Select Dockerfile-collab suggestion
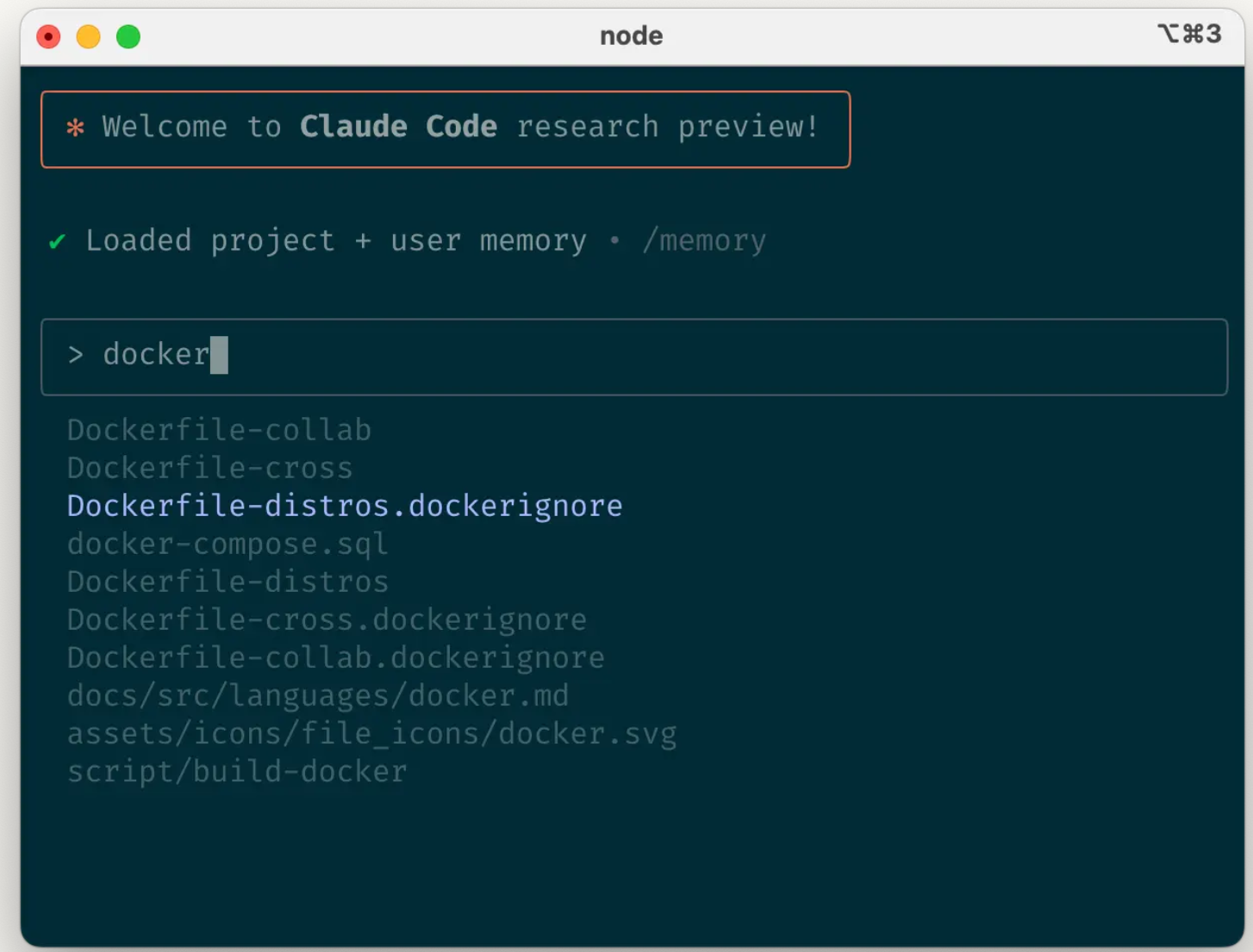 (219, 430)
